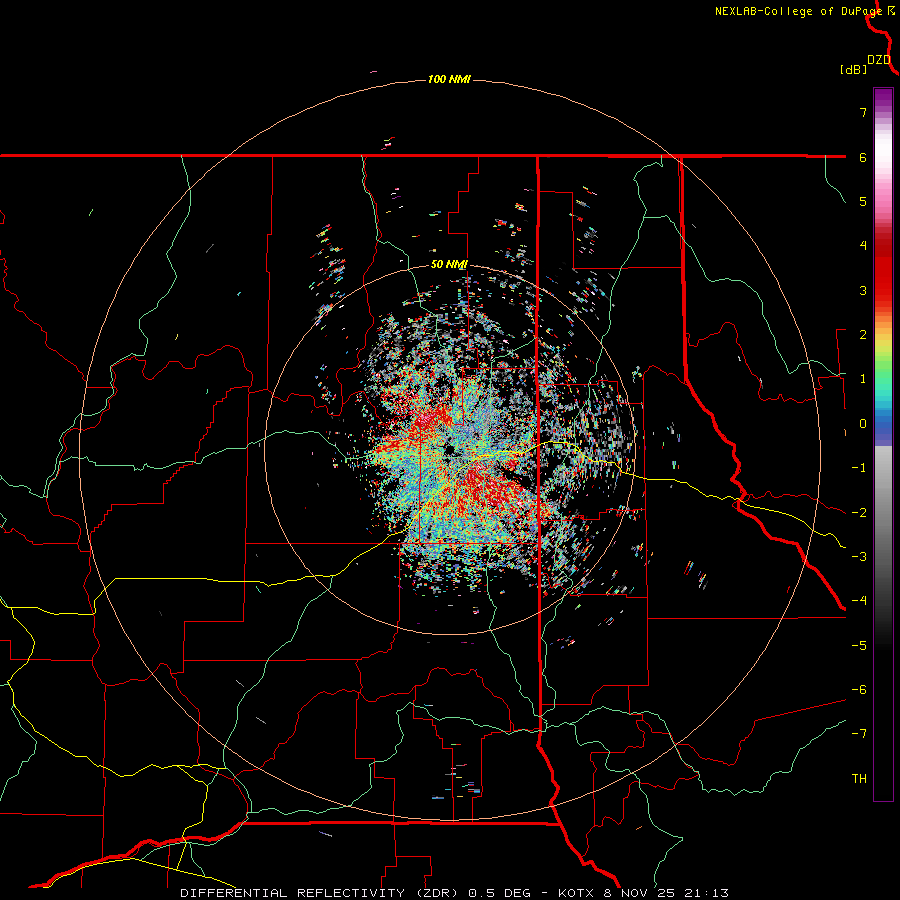Click the 6 dB tick on colorbar
Image resolution: width=900 pixels, height=900 pixels.
pos(863,157)
